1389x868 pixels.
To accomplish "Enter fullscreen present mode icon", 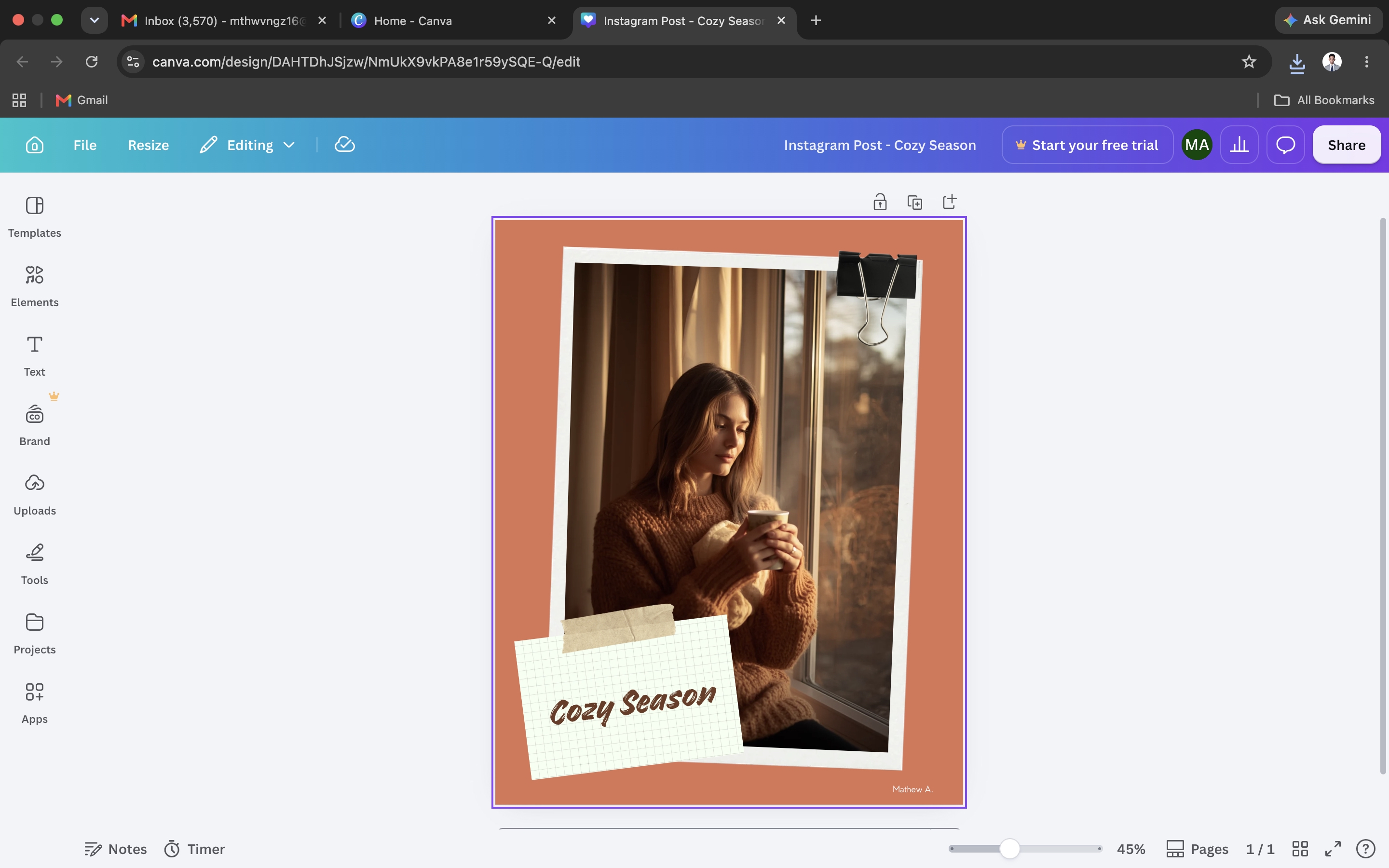I will pyautogui.click(x=1333, y=849).
